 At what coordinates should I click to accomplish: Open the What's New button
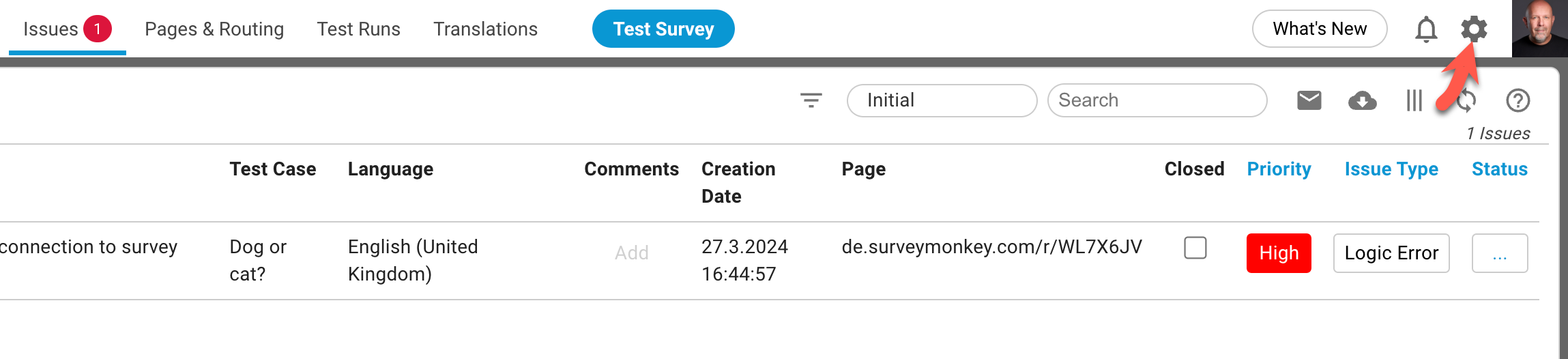click(1320, 29)
